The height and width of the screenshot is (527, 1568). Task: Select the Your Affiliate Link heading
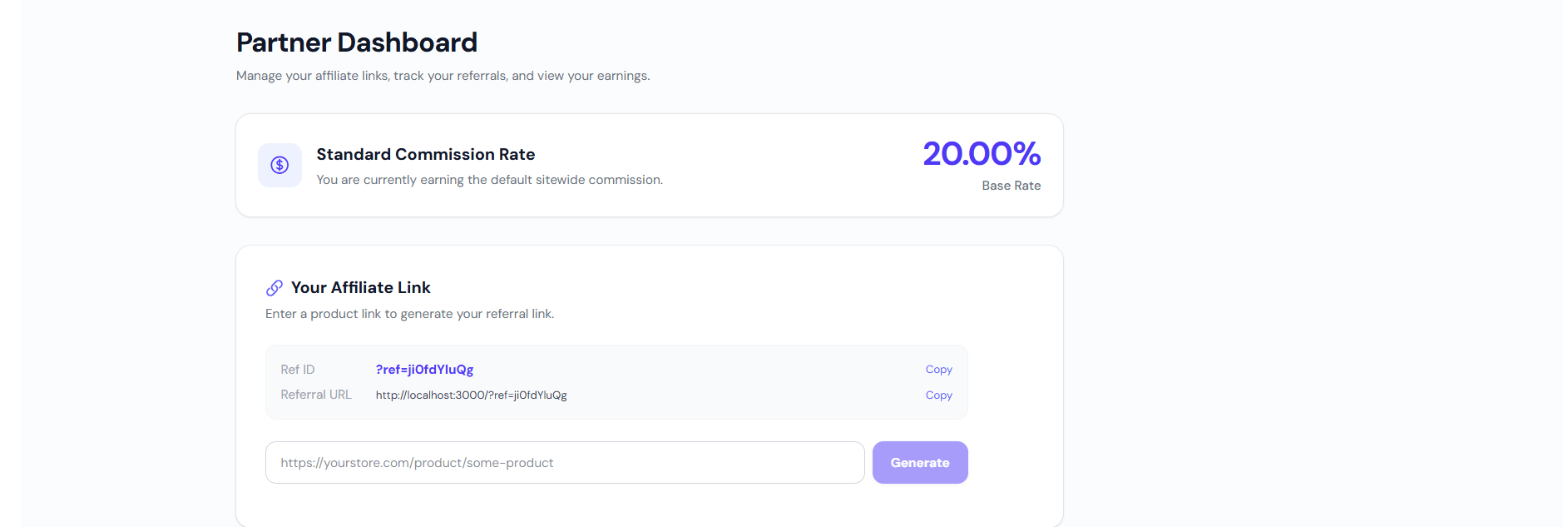[361, 287]
